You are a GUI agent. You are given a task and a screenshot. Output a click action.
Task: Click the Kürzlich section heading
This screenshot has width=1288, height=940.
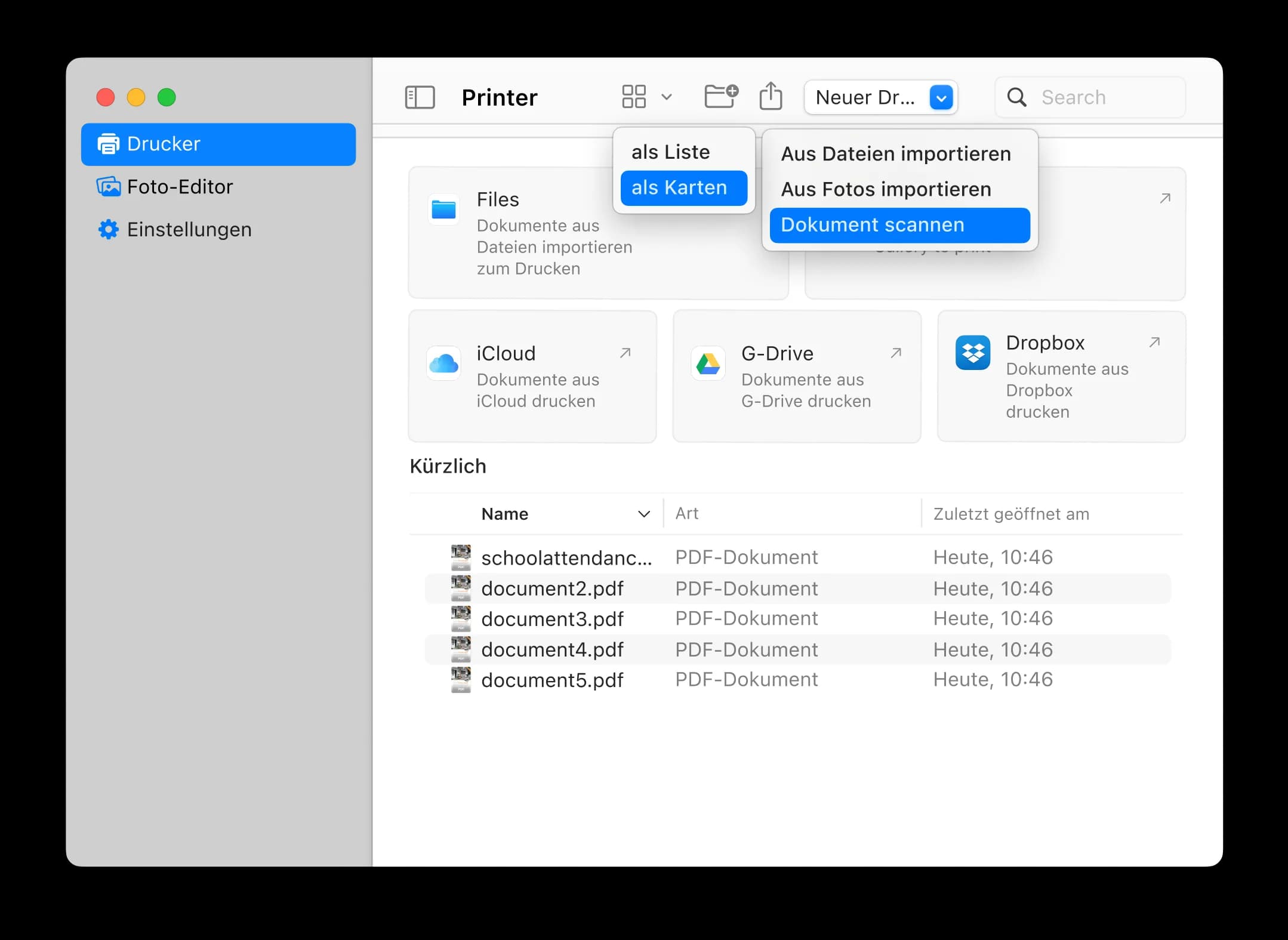448,466
